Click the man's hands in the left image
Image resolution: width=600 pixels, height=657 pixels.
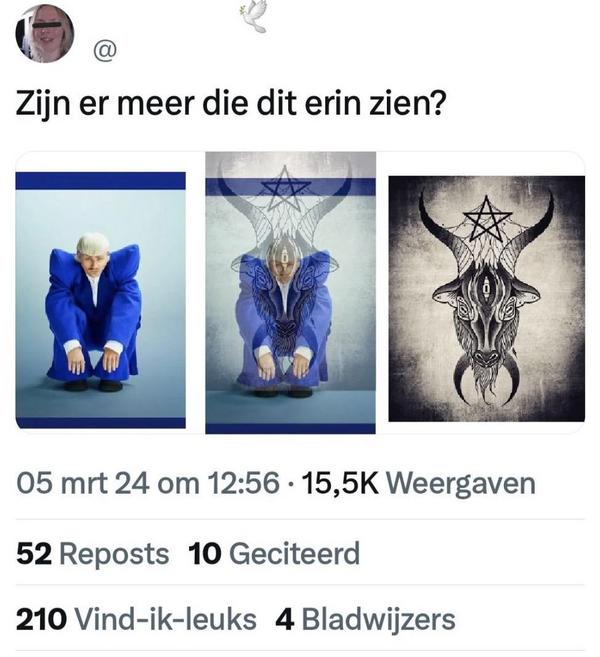pyautogui.click(x=94, y=359)
